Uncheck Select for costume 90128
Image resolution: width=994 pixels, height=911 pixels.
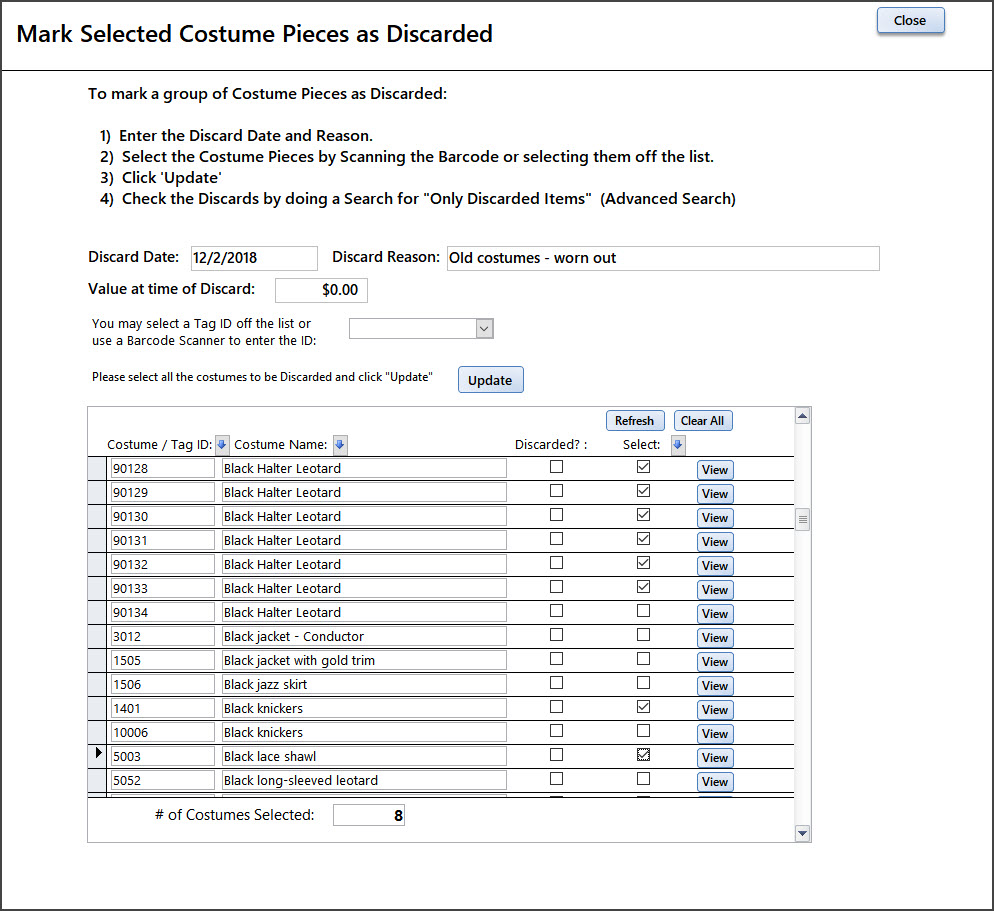pyautogui.click(x=643, y=467)
